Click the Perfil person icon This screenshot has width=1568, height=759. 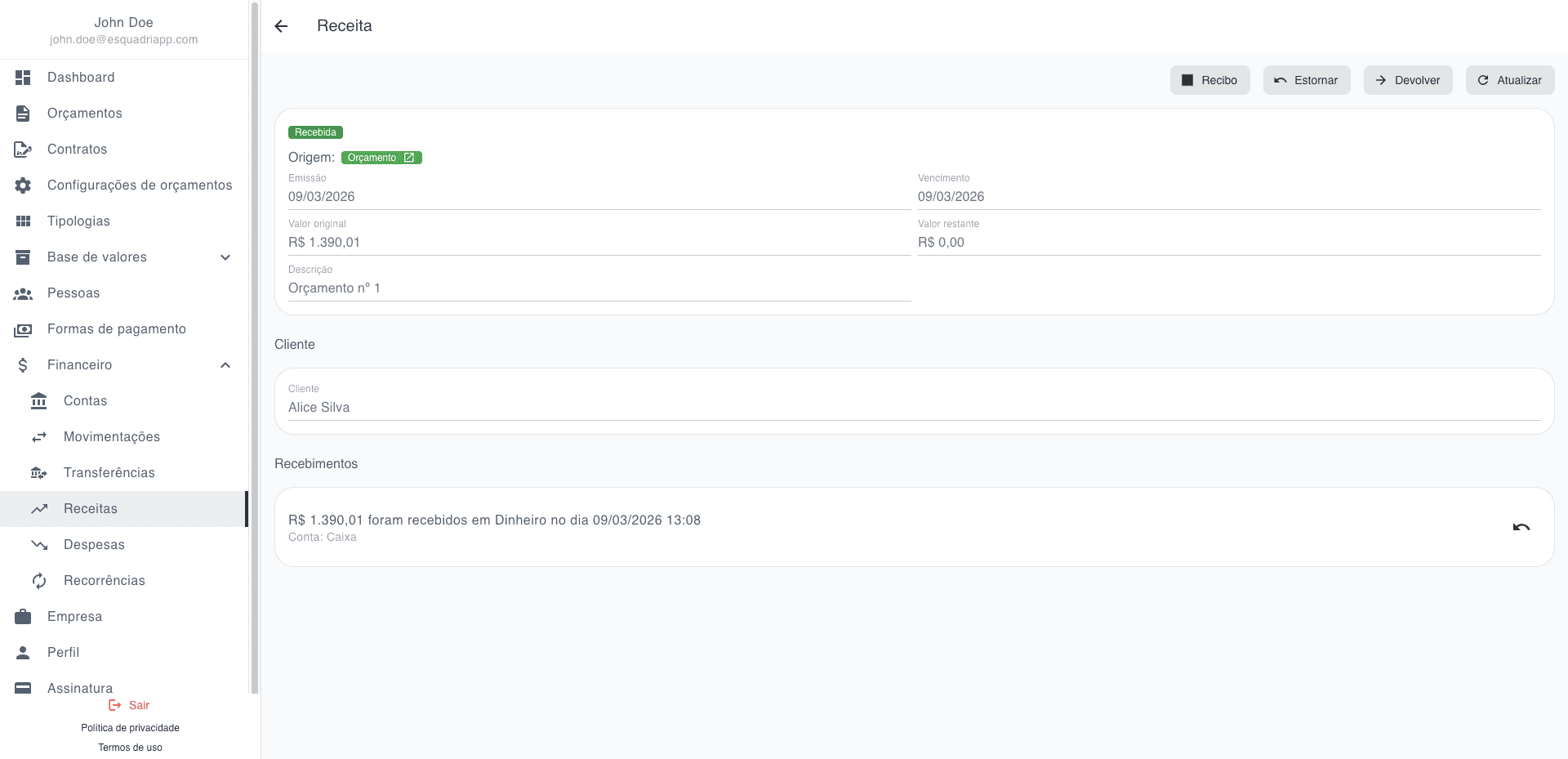[23, 653]
